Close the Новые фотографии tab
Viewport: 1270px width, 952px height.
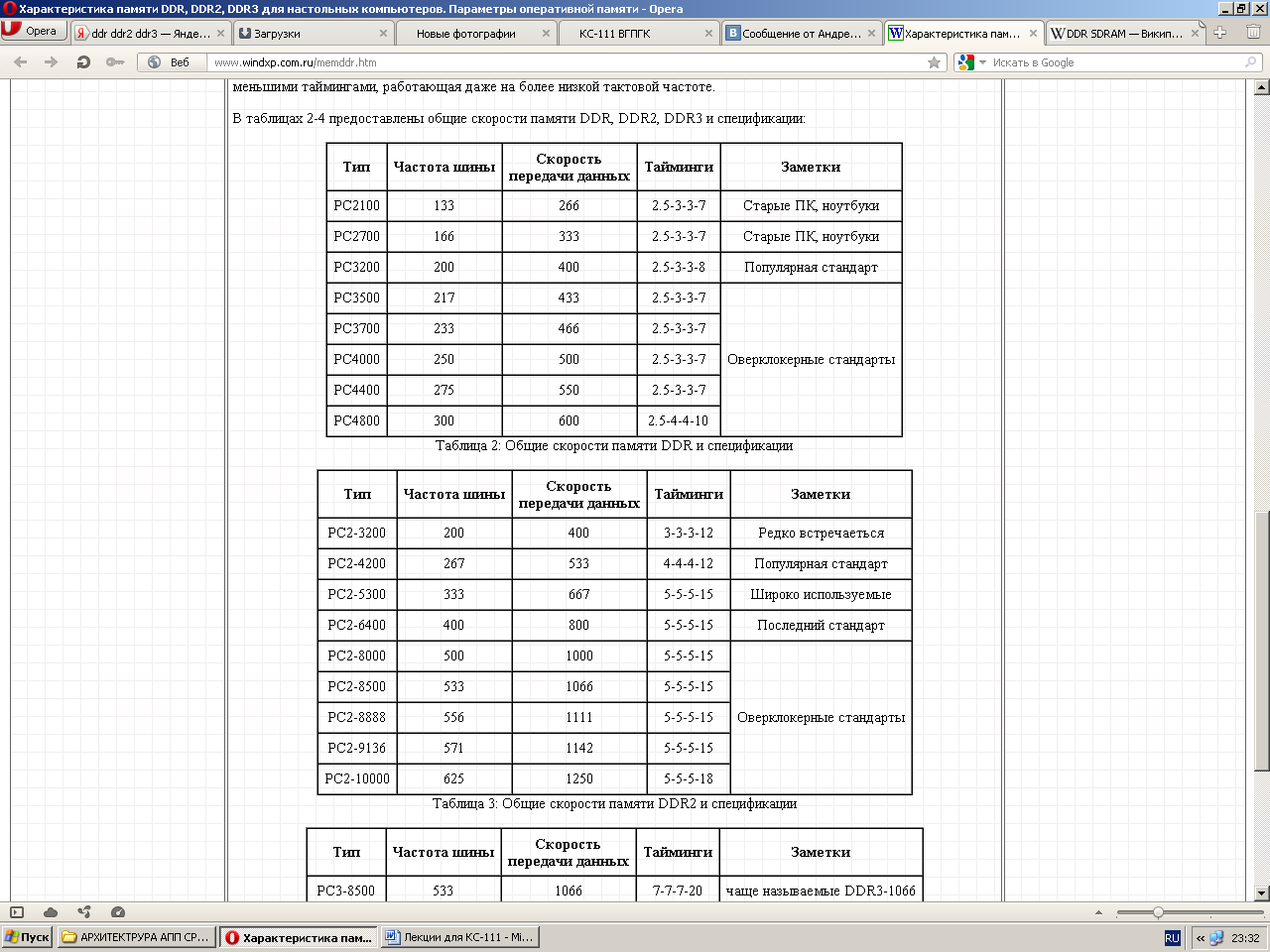click(546, 33)
